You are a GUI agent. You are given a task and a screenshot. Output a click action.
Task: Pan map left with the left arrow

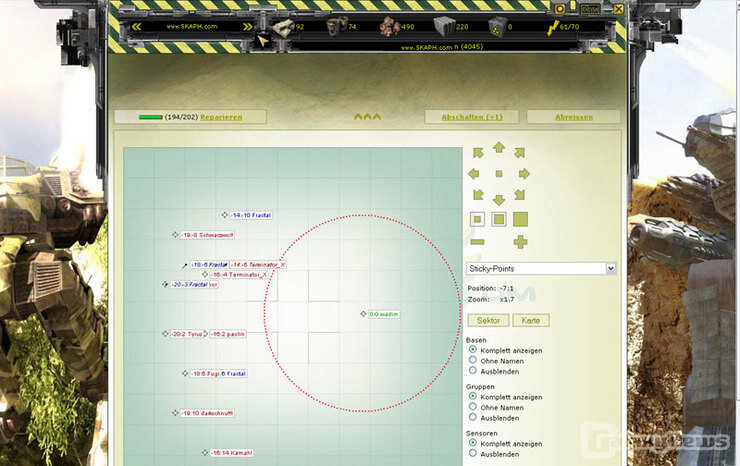[x=474, y=174]
